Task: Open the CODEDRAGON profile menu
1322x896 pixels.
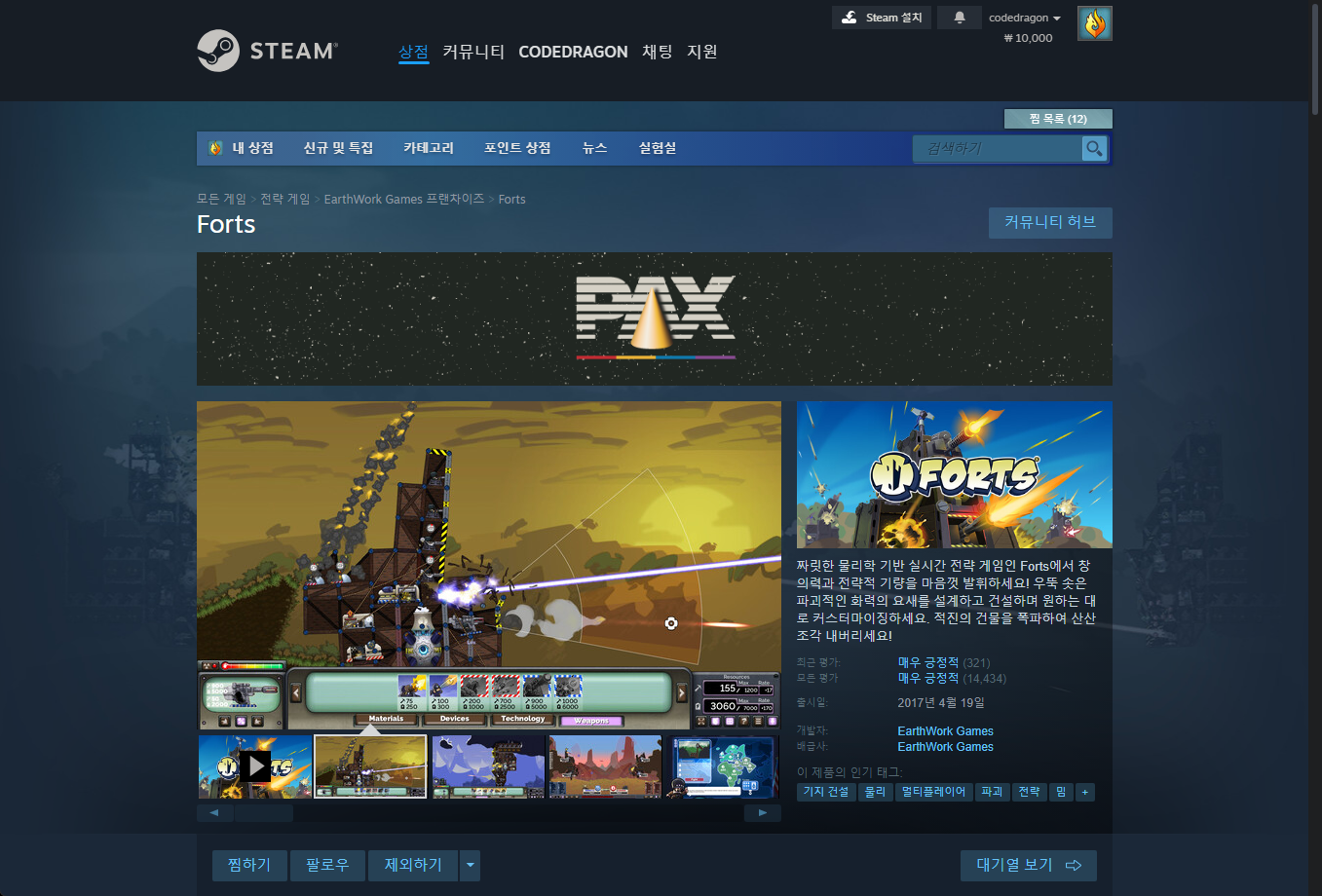Action: pos(573,52)
